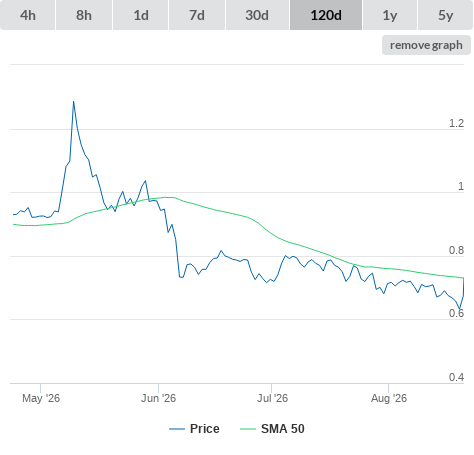
Task: Click the Jul '26 axis label
Action: tap(272, 398)
